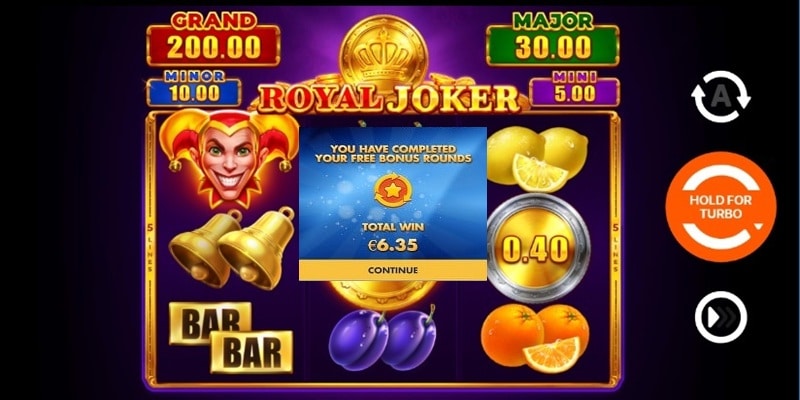Click the Total Win €6.35 amount
The width and height of the screenshot is (800, 400).
coord(392,245)
